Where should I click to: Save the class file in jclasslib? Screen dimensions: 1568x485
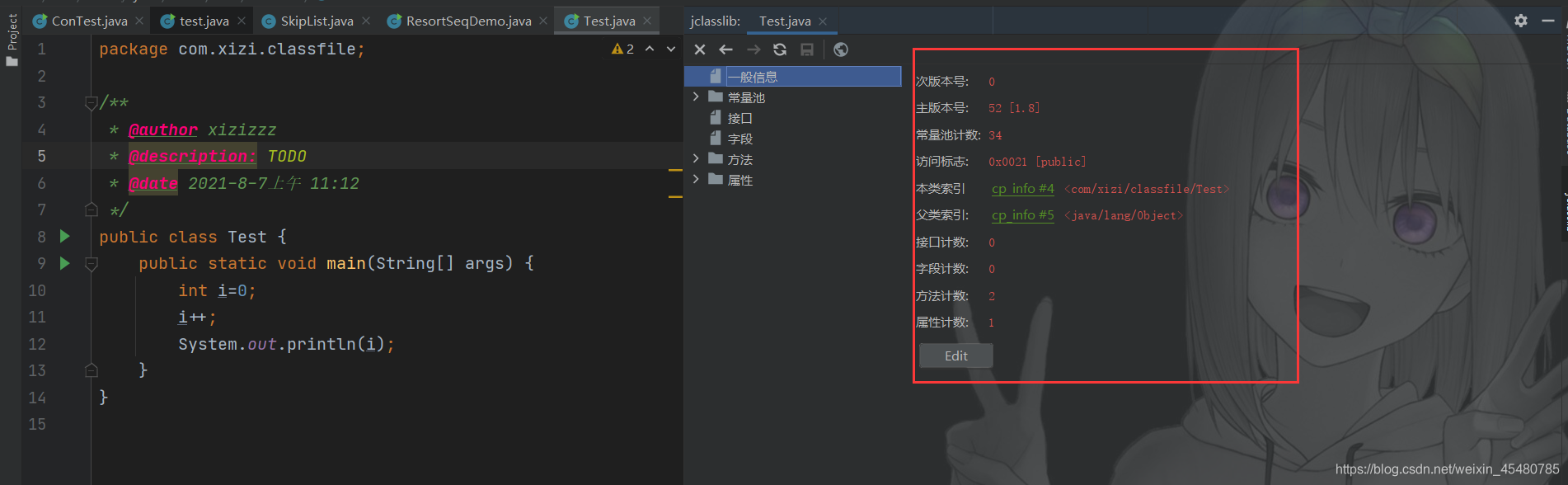(x=807, y=49)
